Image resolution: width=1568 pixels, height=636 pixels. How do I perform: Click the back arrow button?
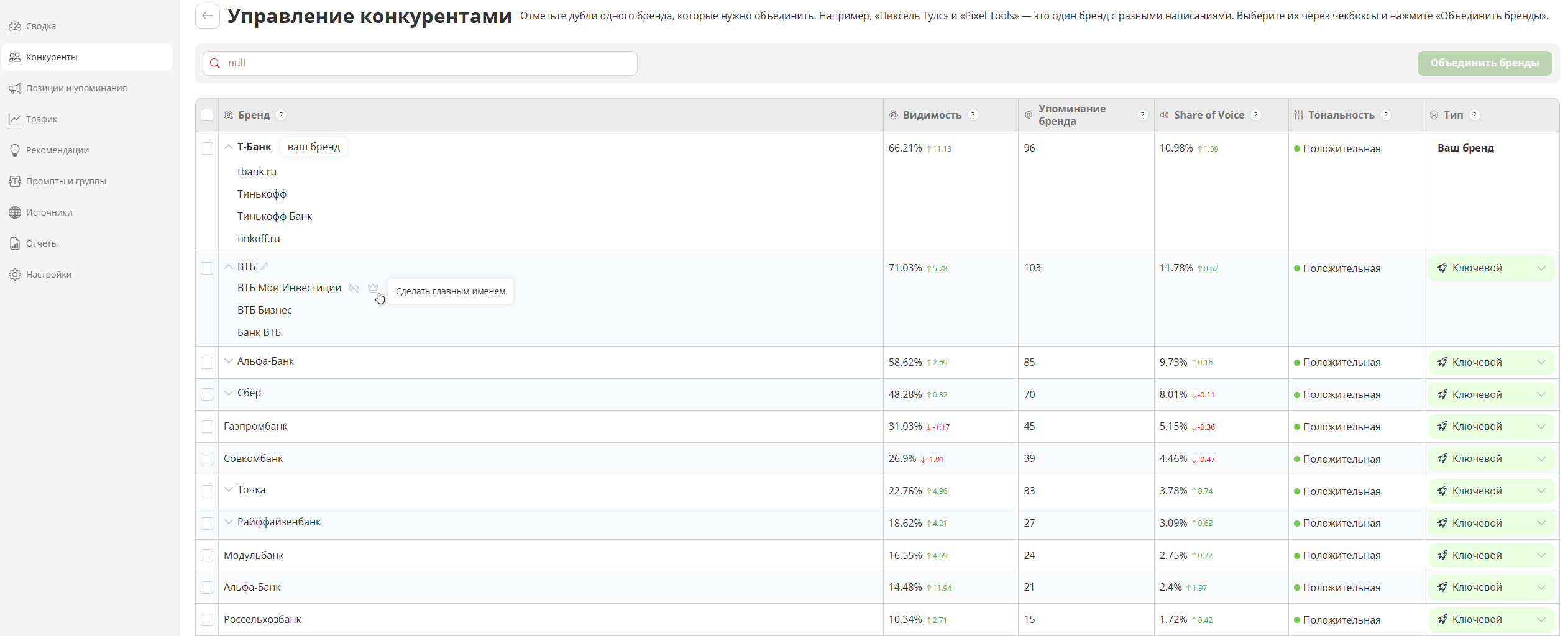[208, 16]
